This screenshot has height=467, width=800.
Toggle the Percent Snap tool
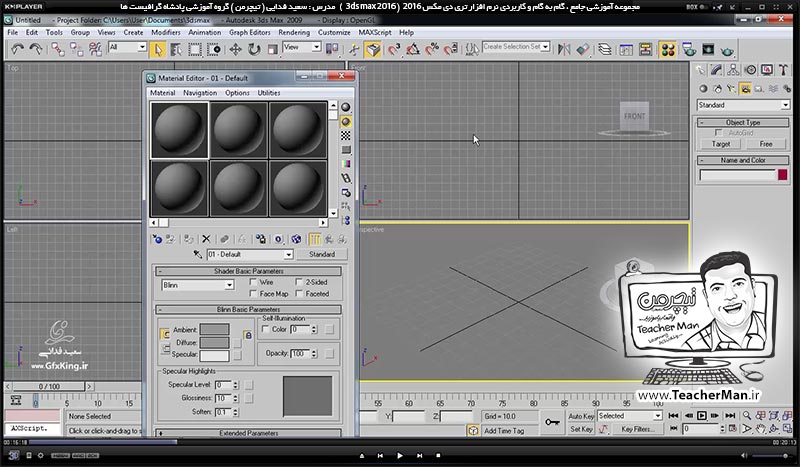click(x=432, y=50)
